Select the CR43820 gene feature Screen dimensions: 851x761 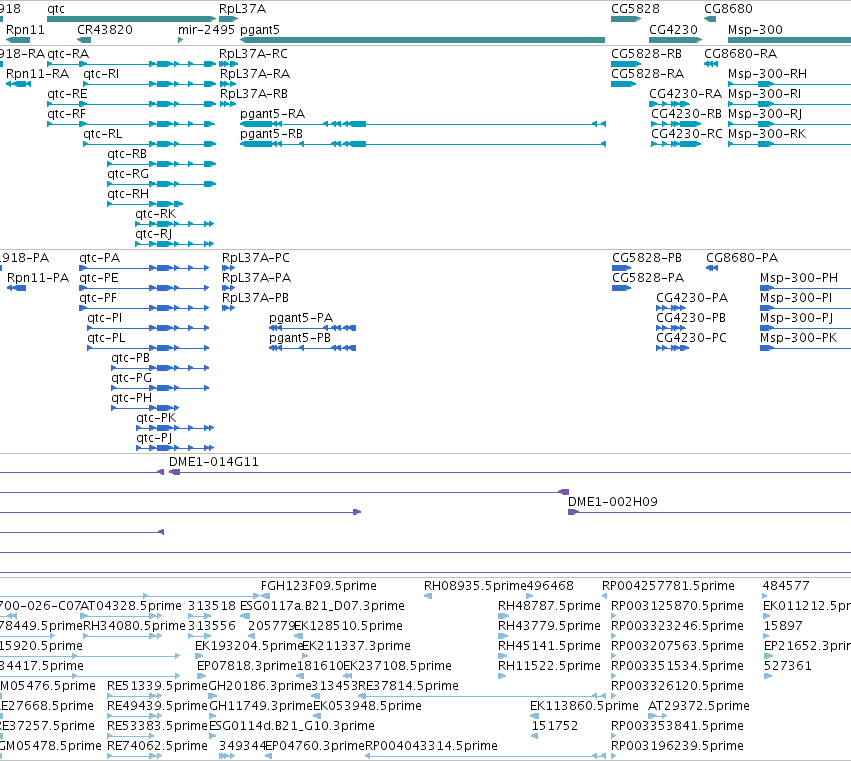click(84, 40)
